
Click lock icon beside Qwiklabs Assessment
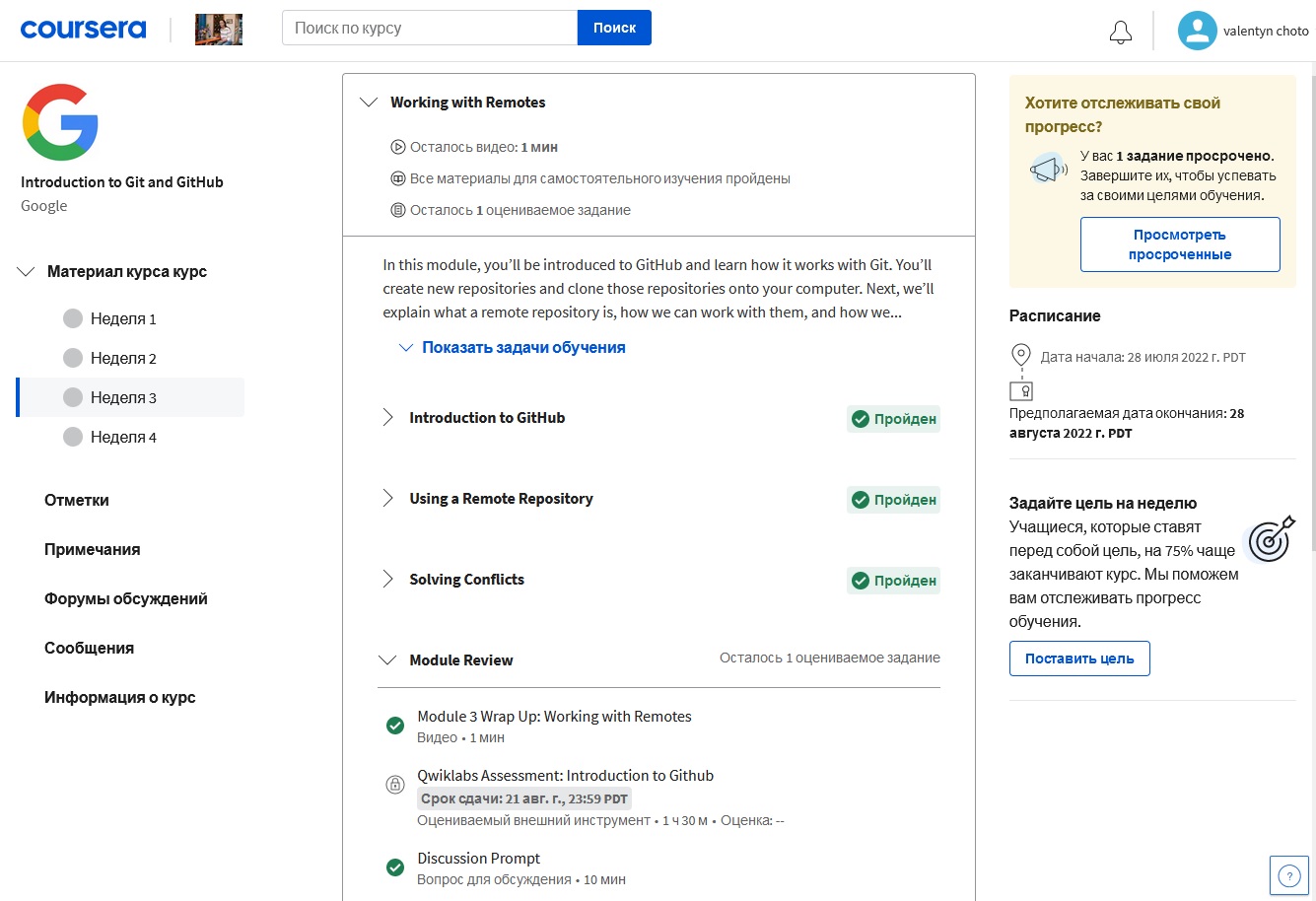click(395, 785)
